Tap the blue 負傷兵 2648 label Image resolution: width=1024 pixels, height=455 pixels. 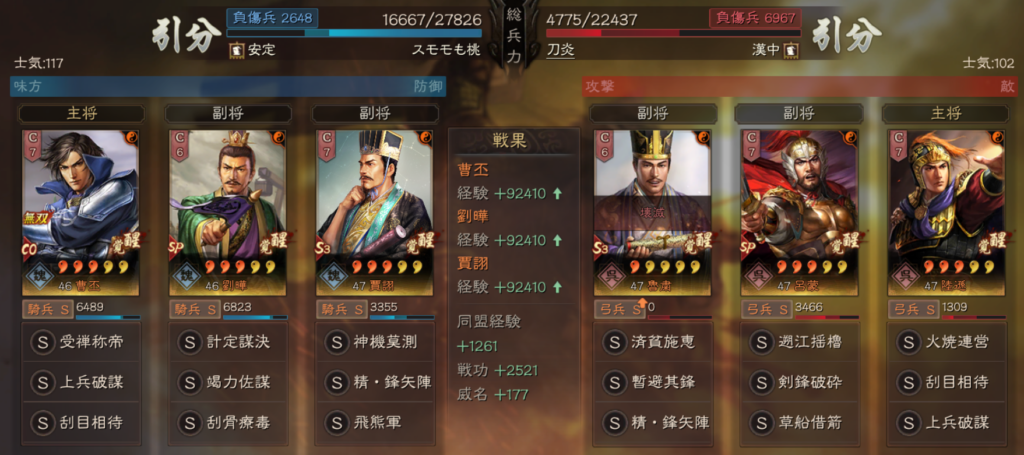tap(272, 18)
